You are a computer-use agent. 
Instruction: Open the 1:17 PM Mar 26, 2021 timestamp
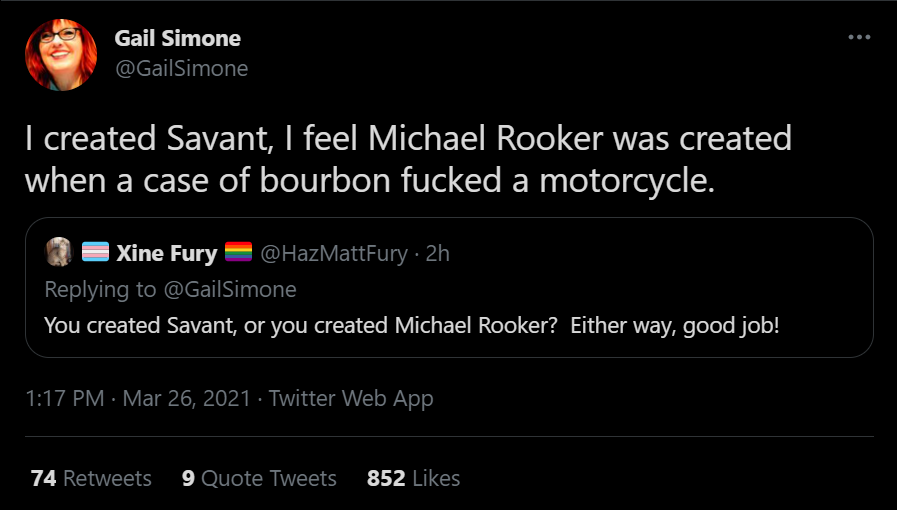coord(138,399)
